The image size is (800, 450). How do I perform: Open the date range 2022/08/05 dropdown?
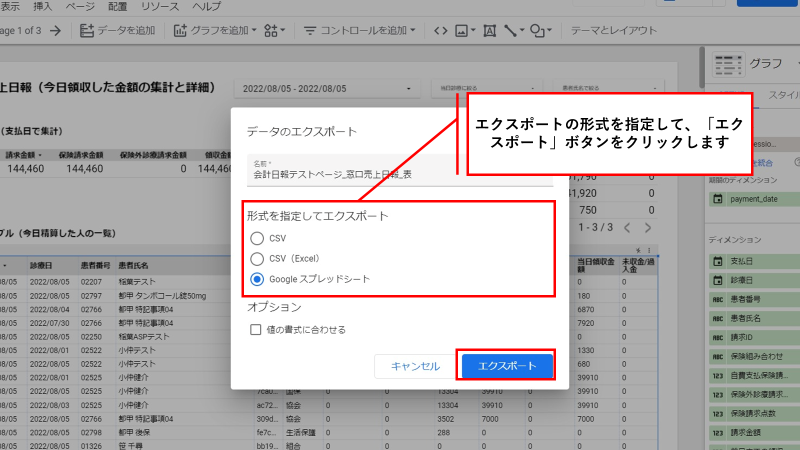coord(327,89)
